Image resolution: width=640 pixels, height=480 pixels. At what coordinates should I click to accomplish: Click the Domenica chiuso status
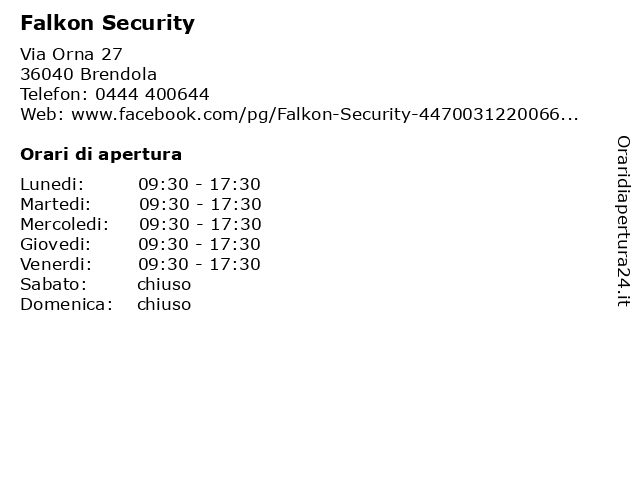click(164, 304)
